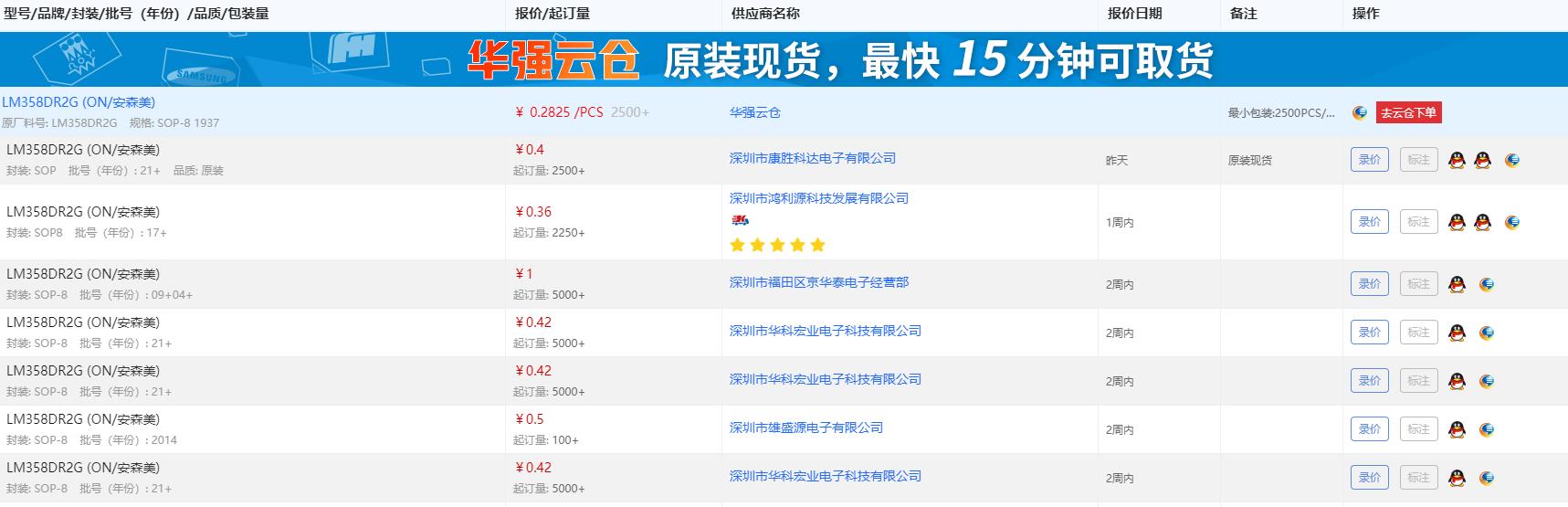Open message chat icon in 鸿利源 row

1512,222
